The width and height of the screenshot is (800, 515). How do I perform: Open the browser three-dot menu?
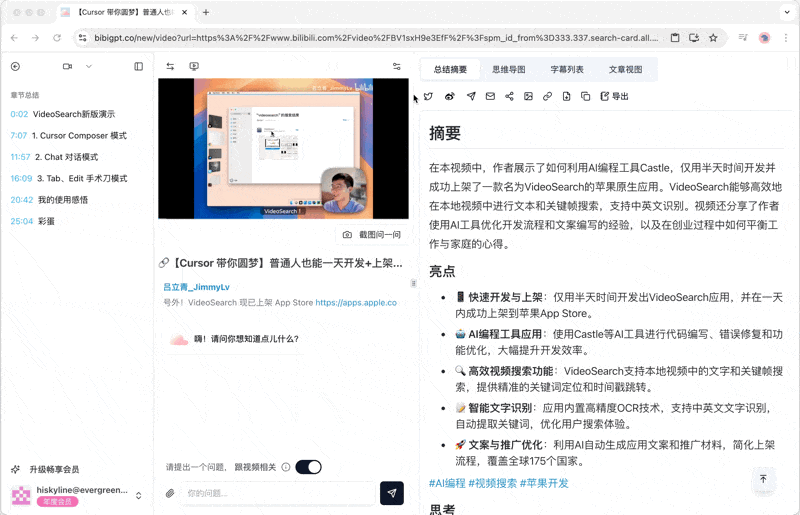tap(786, 38)
